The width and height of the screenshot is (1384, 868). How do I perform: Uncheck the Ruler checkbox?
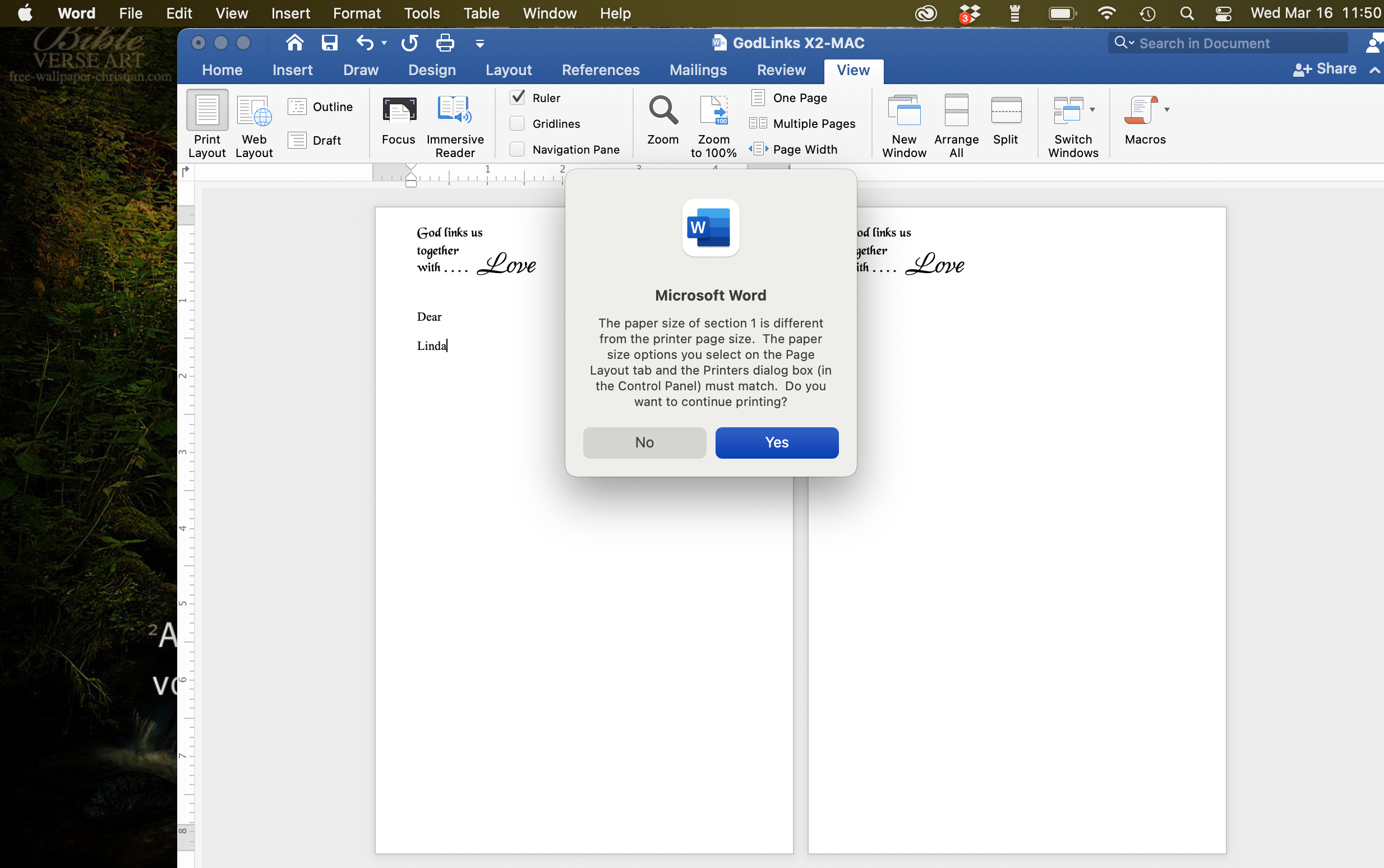(518, 97)
